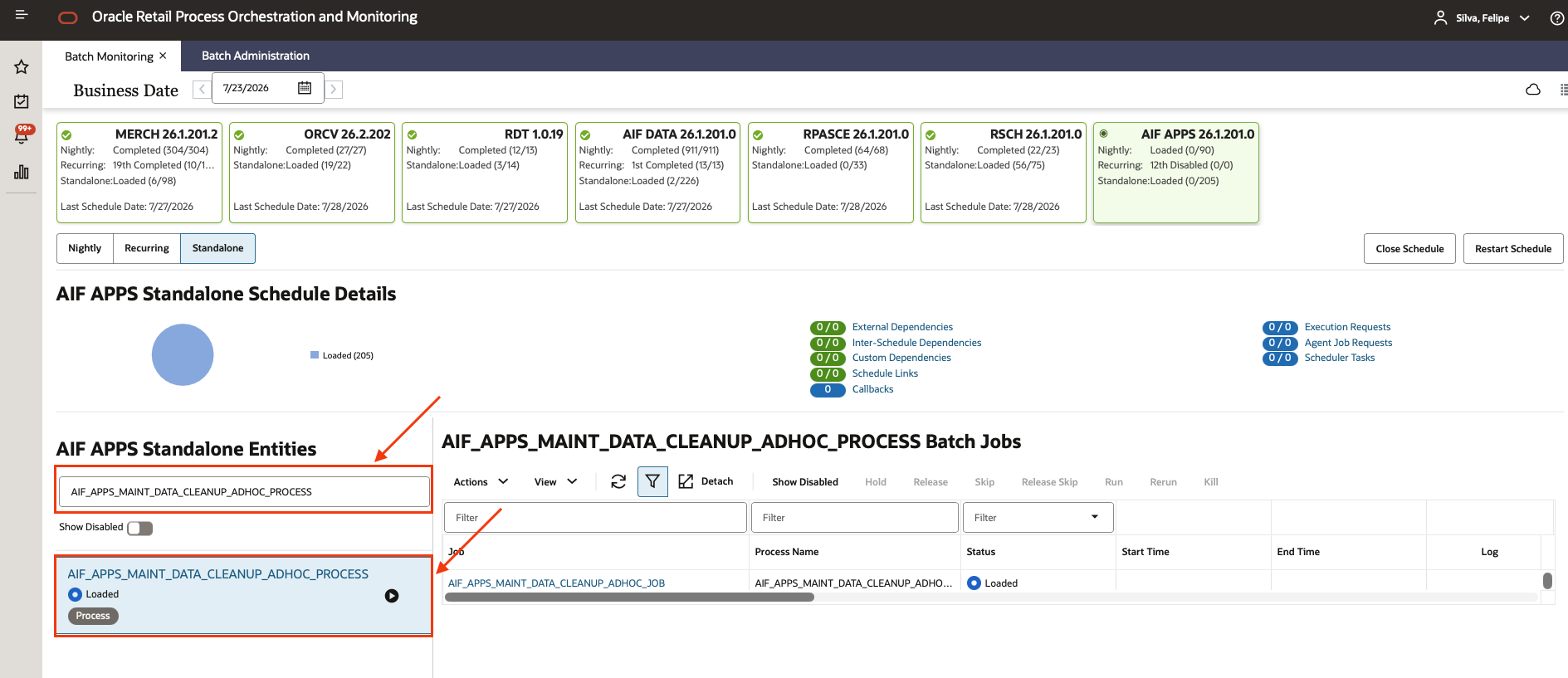Select the MERCH 26.1.201.2 schedule card

(139, 173)
